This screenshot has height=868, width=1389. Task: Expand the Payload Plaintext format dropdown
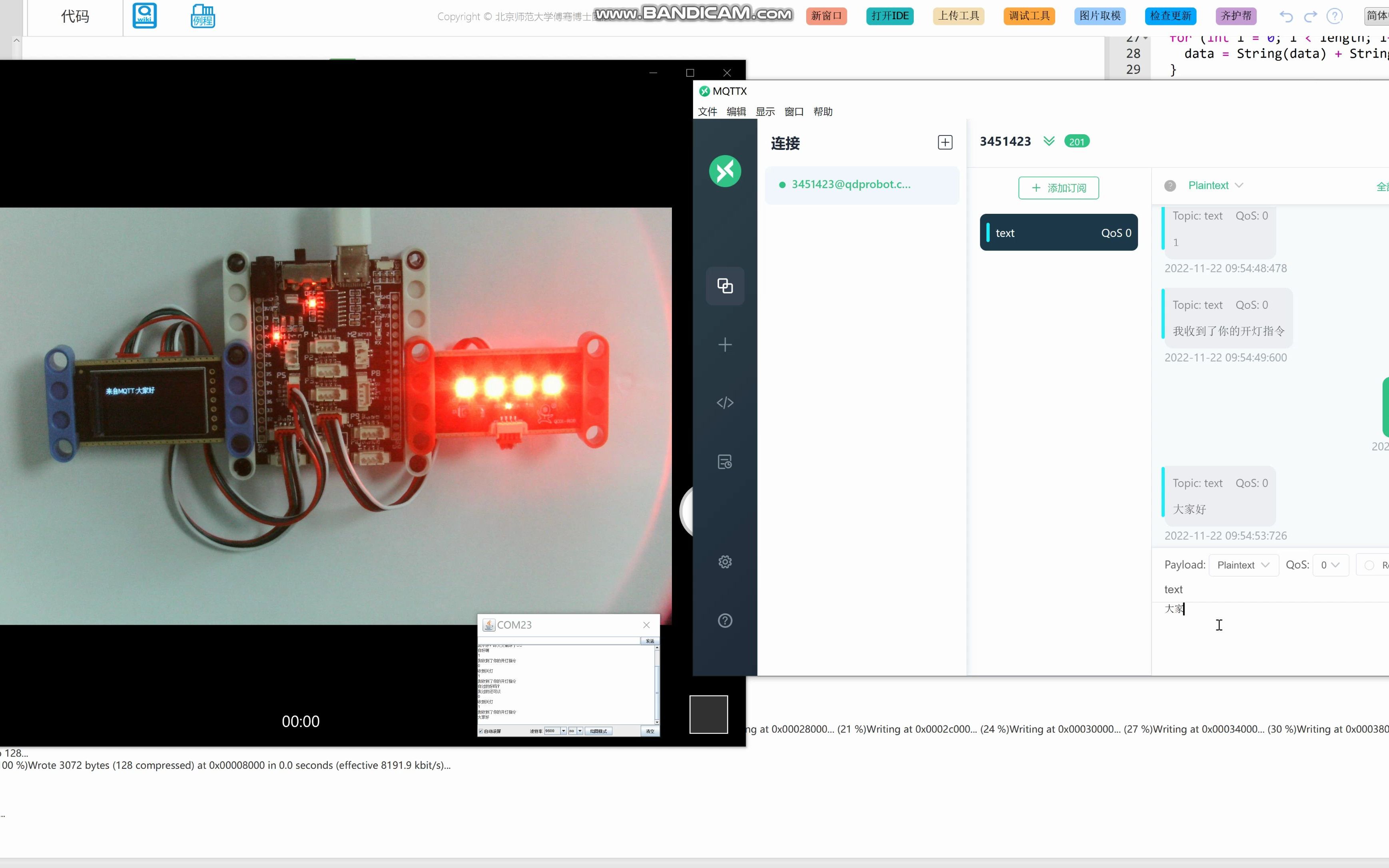[x=1243, y=565]
